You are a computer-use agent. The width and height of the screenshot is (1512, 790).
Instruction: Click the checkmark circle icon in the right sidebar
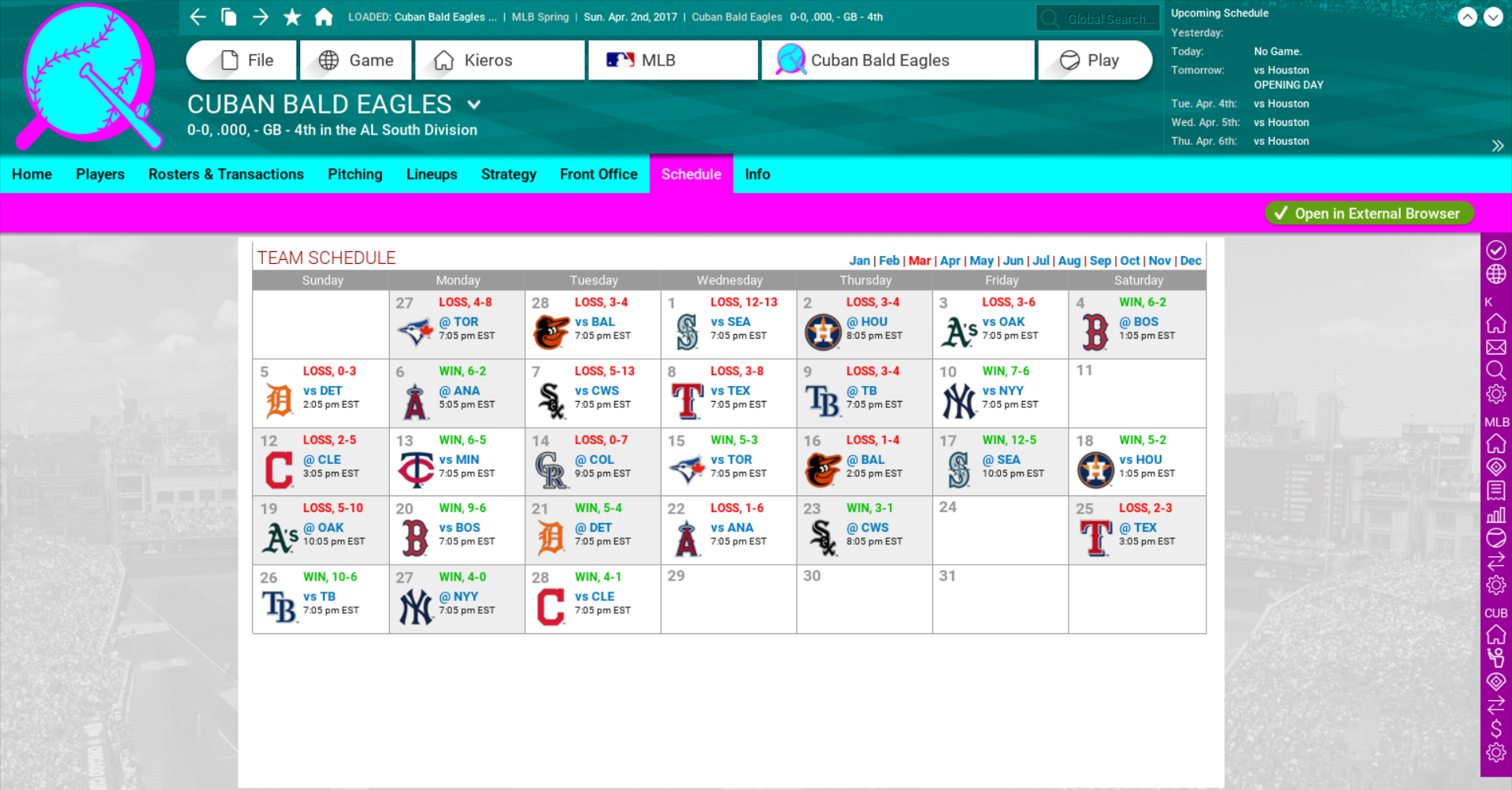tap(1496, 250)
